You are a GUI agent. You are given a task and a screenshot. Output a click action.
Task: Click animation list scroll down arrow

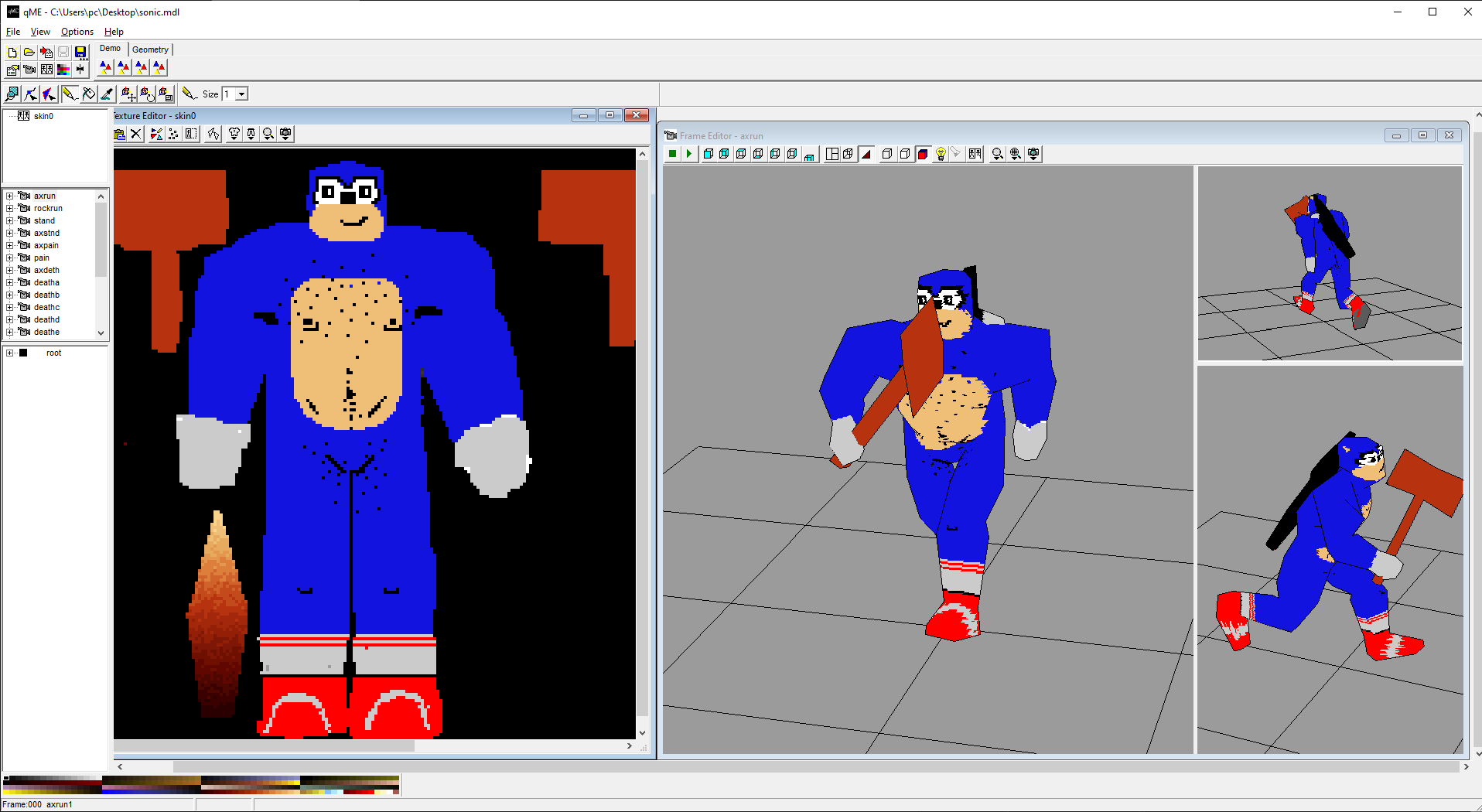coord(101,333)
